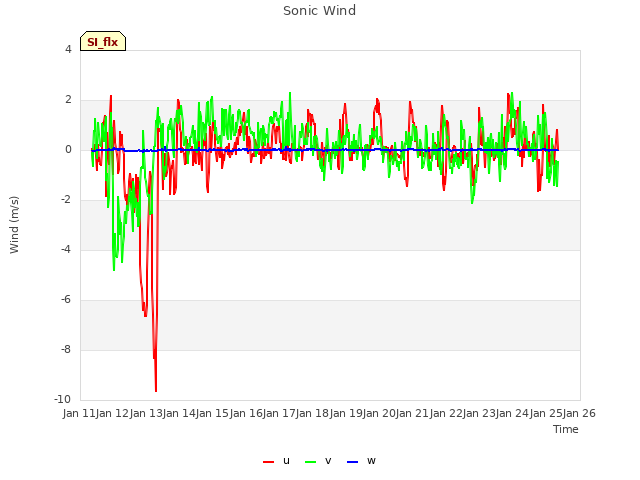Click the 2 y-axis tick label

(68, 100)
